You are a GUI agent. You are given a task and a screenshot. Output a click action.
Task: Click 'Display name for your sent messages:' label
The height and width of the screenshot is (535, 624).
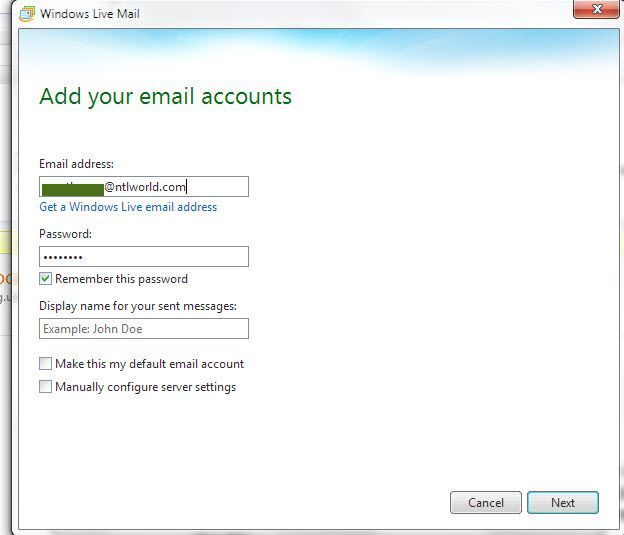click(138, 306)
